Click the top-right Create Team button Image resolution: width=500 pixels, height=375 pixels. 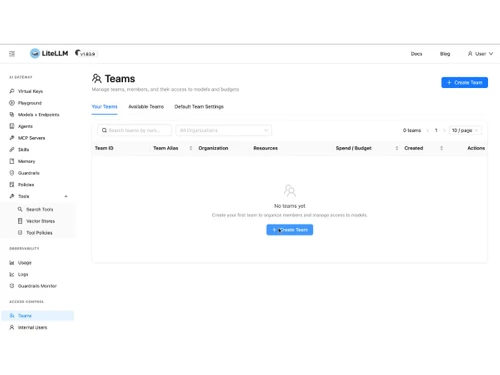click(465, 82)
